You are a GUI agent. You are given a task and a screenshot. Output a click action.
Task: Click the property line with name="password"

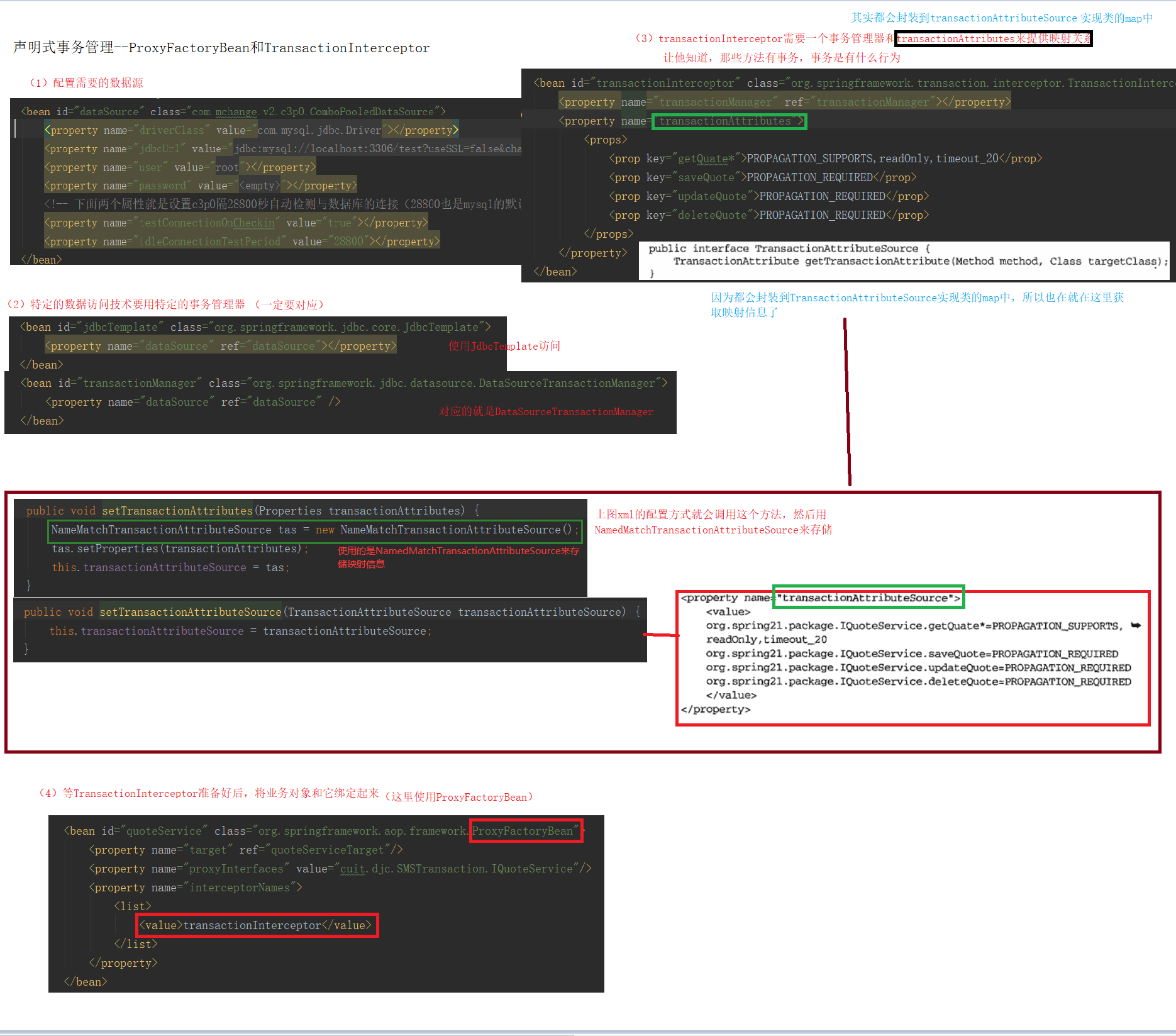point(201,186)
